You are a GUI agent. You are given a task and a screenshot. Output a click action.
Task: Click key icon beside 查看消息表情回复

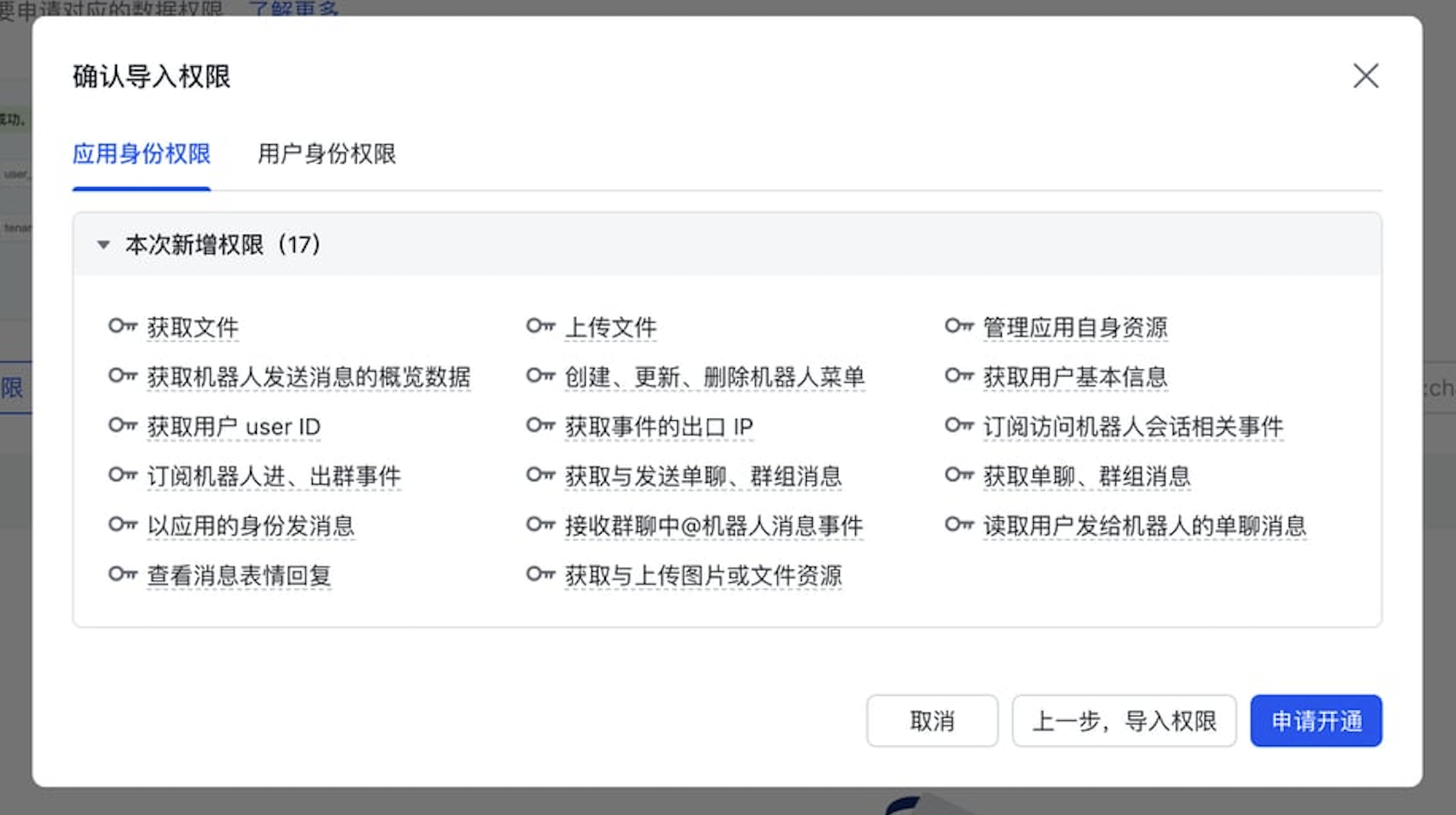(123, 574)
